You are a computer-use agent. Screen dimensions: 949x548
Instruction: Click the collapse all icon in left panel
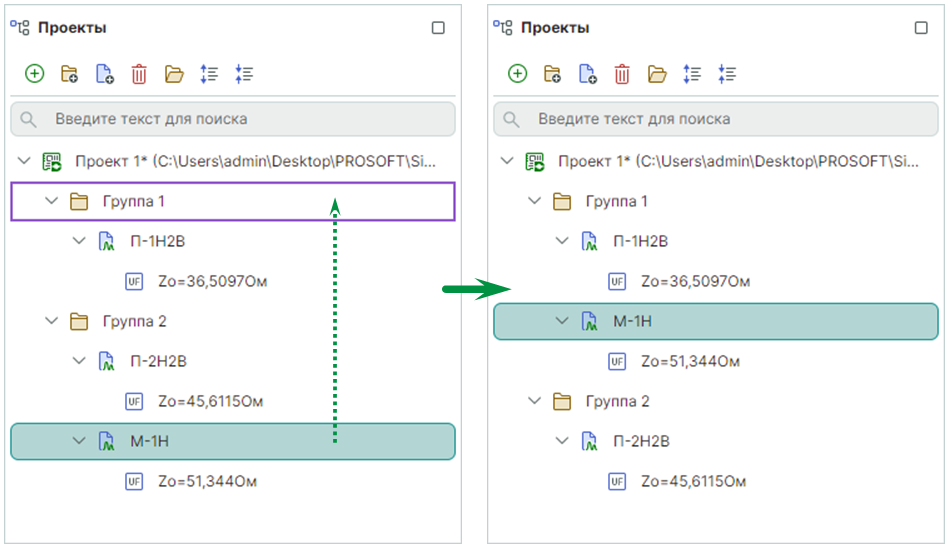pos(244,73)
